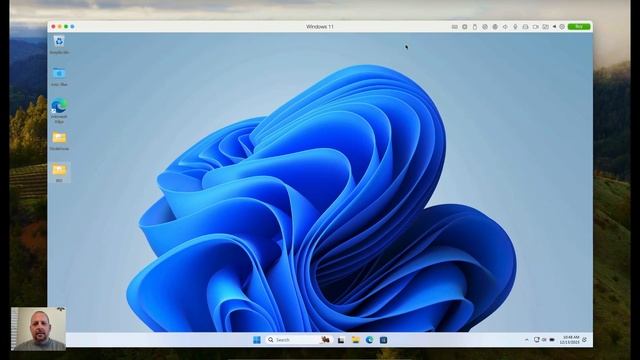Image resolution: width=640 pixels, height=360 pixels.
Task: Click printer icon in Parallels toolbar
Action: tap(525, 27)
